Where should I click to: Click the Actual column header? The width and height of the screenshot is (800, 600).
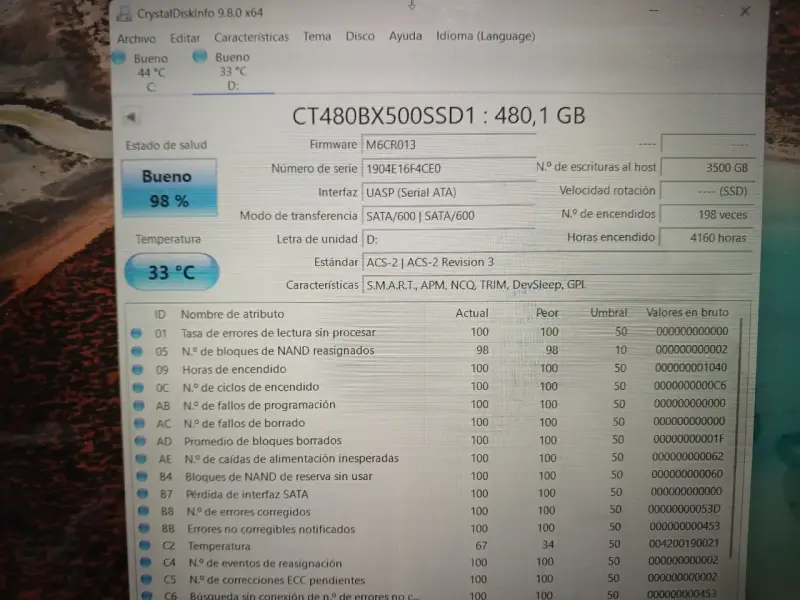pos(472,313)
